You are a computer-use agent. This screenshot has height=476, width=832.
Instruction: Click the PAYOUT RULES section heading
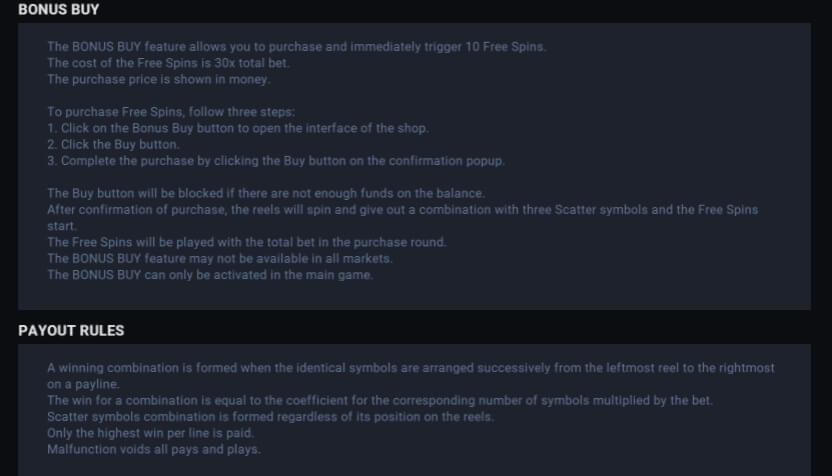click(71, 331)
